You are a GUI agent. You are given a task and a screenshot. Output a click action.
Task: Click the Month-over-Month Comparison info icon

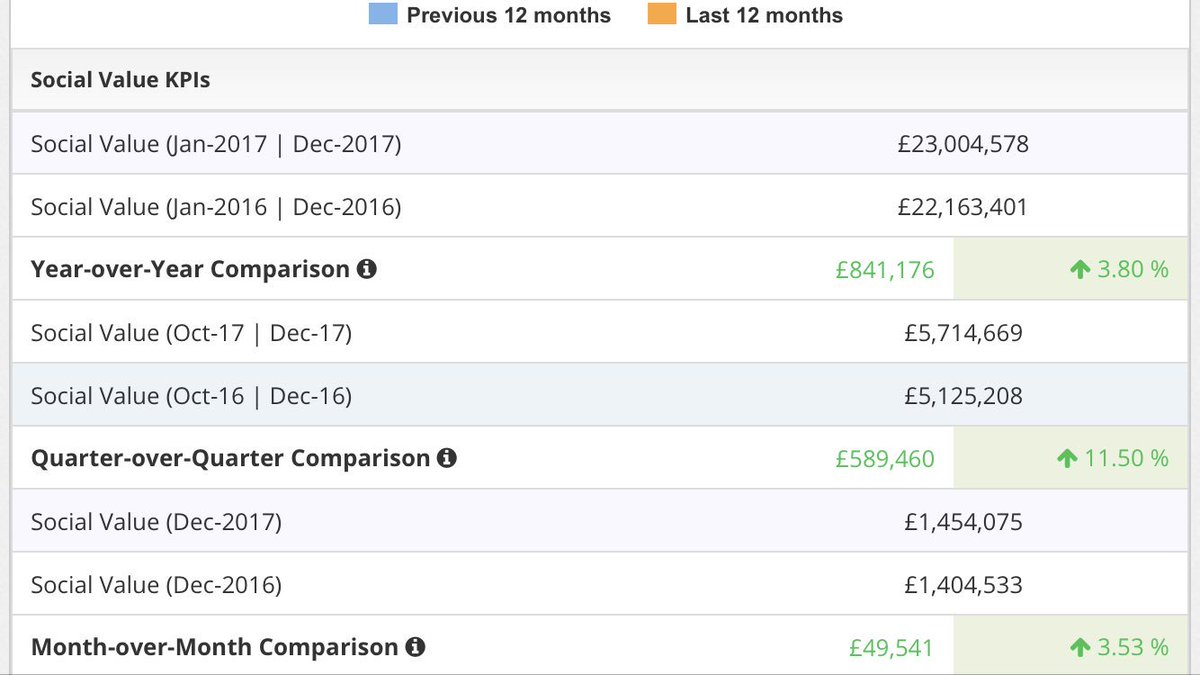[x=415, y=647]
